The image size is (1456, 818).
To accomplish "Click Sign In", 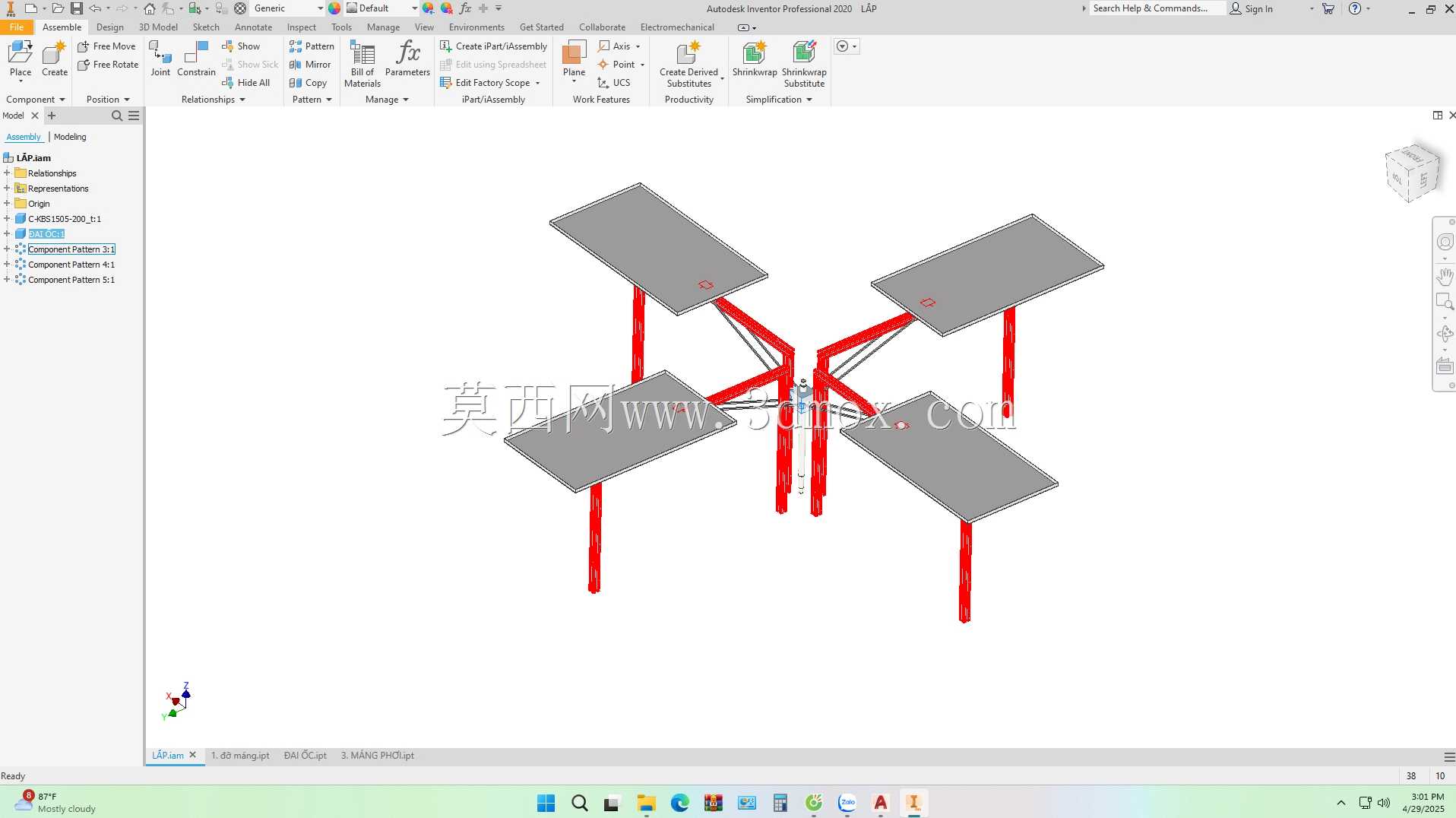I will [x=1252, y=8].
